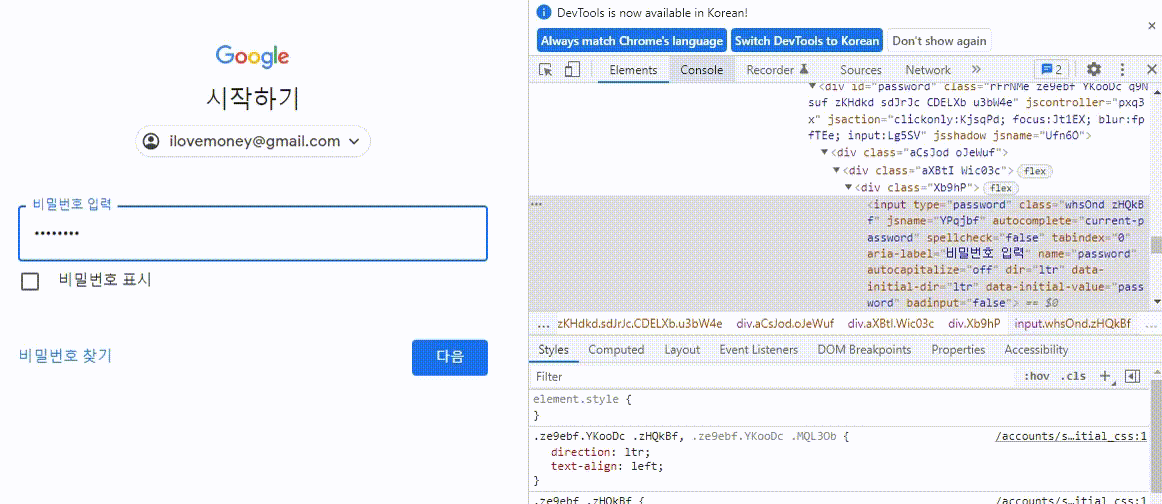The height and width of the screenshot is (504, 1162).
Task: Open the DOM Breakpoints sub-tab
Action: click(864, 349)
